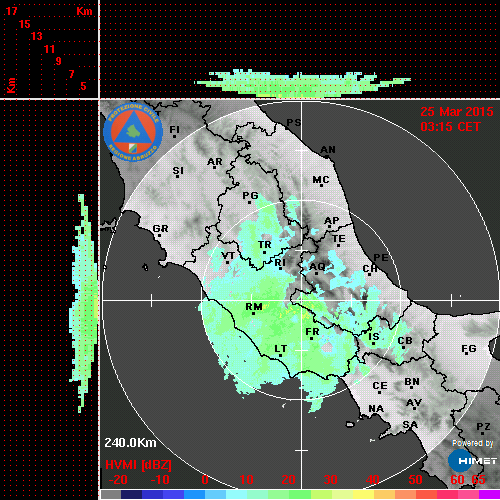The height and width of the screenshot is (500, 500).
Task: Pick the magenta 65 dBZ color swatch
Action: tap(489, 494)
